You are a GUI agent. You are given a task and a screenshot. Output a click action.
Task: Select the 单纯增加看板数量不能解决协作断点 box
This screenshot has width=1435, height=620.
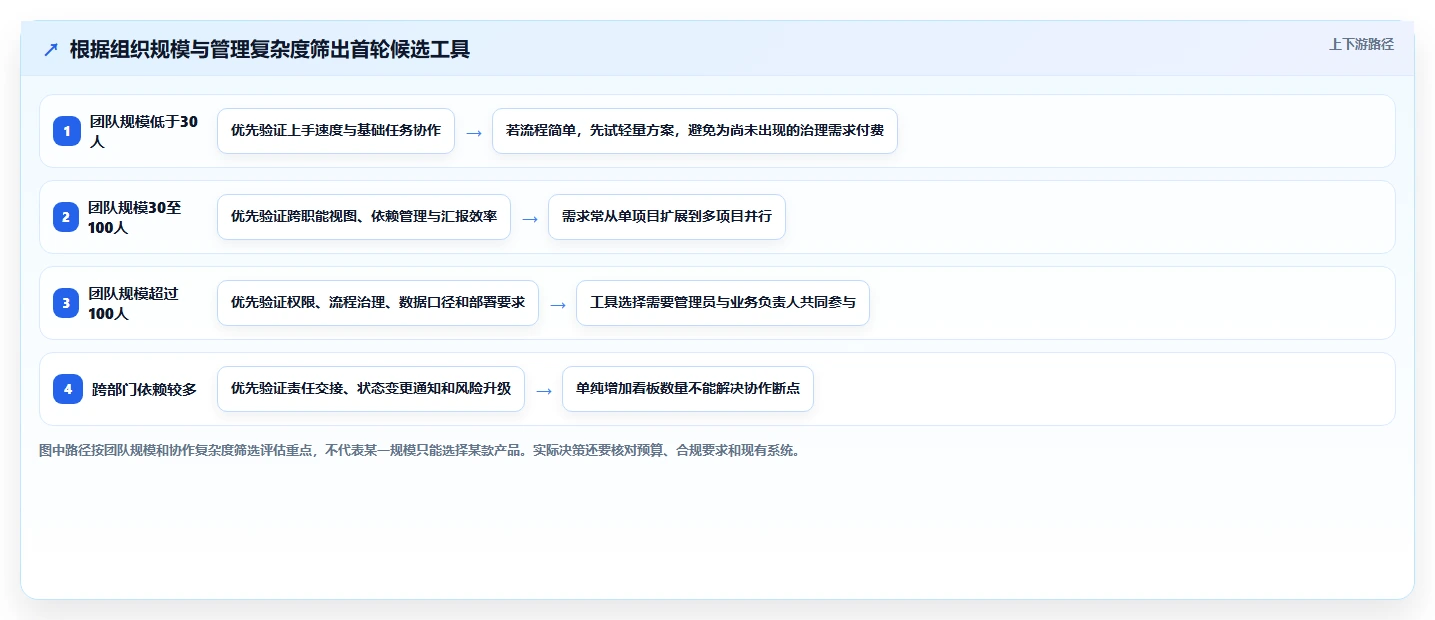click(x=688, y=389)
